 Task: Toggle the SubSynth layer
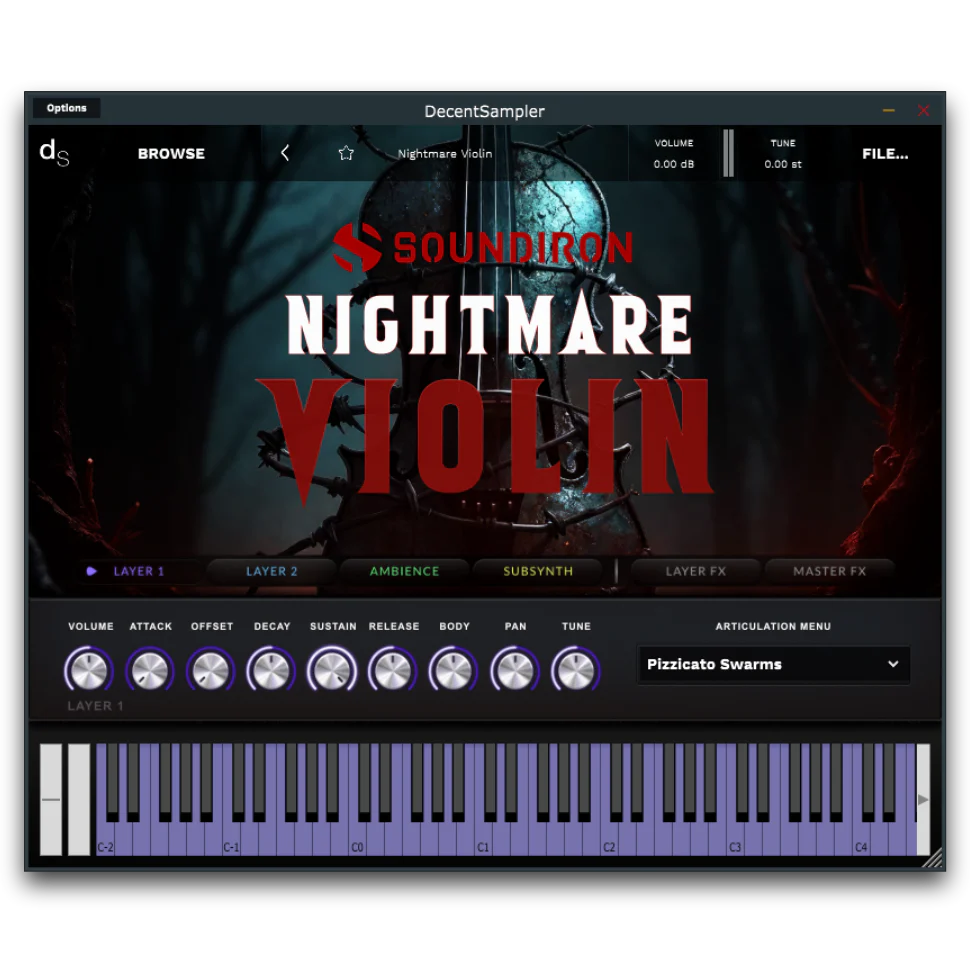[537, 571]
